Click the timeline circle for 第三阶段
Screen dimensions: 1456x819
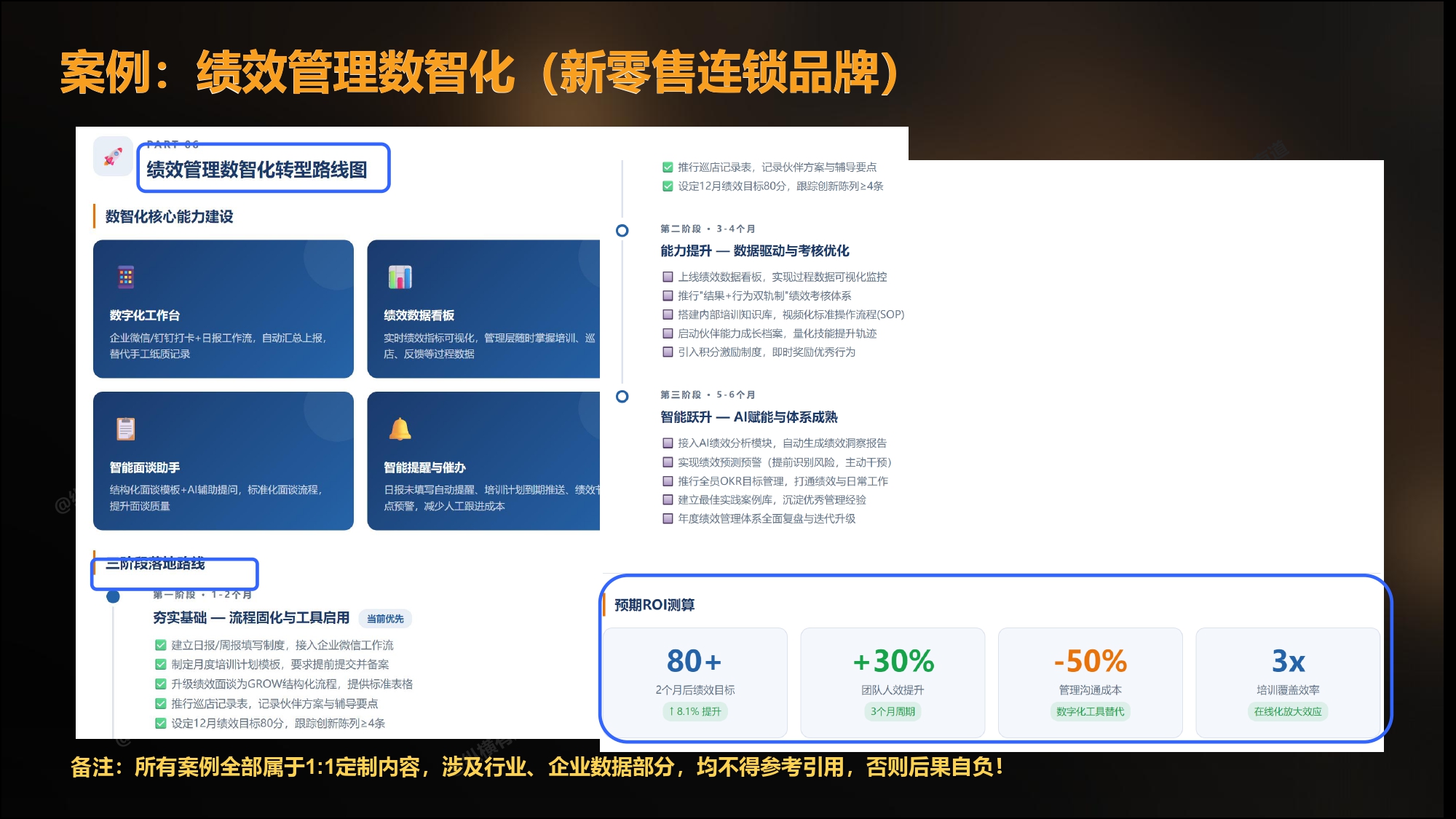[x=622, y=397]
